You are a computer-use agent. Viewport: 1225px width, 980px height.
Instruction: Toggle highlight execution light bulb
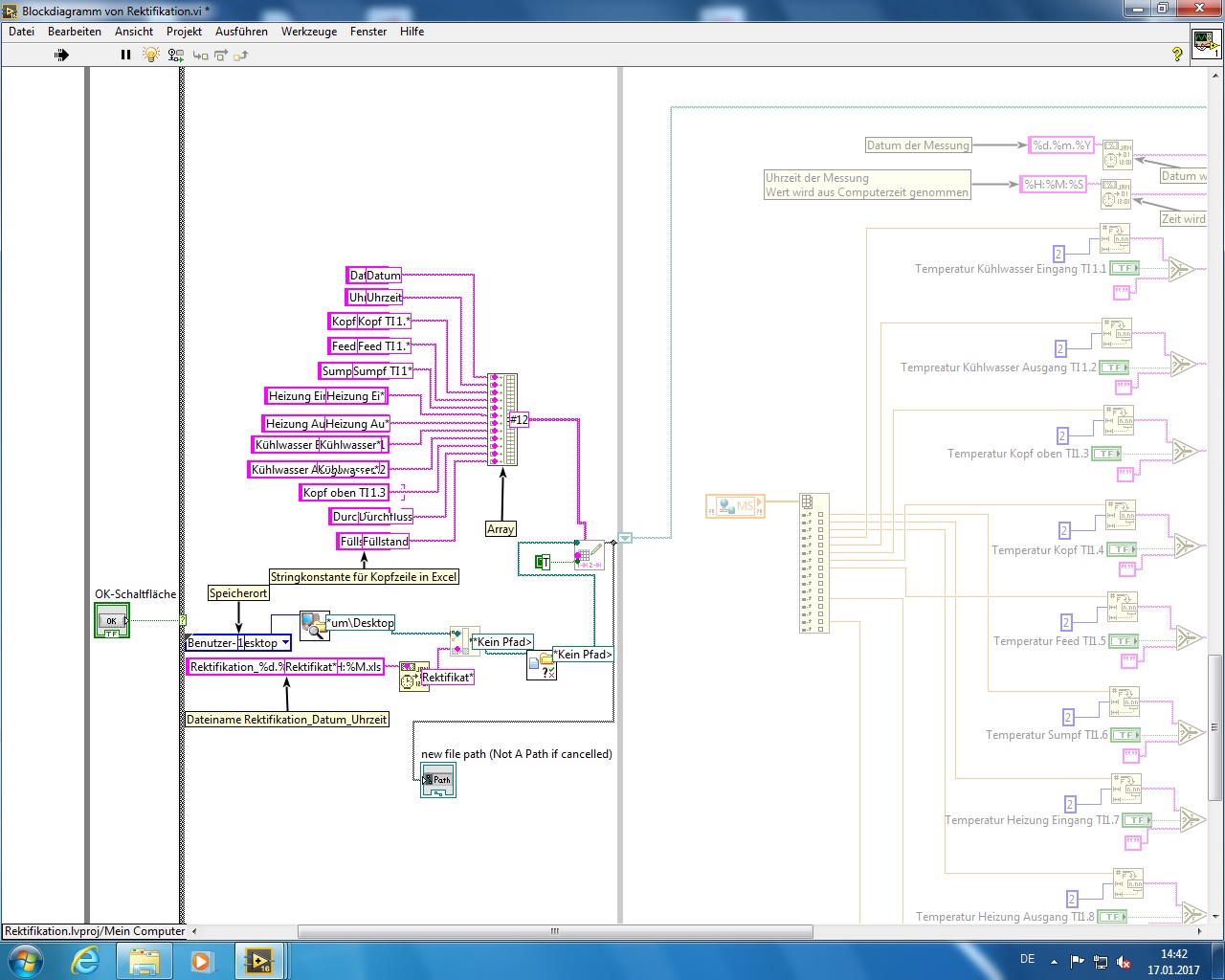click(150, 55)
